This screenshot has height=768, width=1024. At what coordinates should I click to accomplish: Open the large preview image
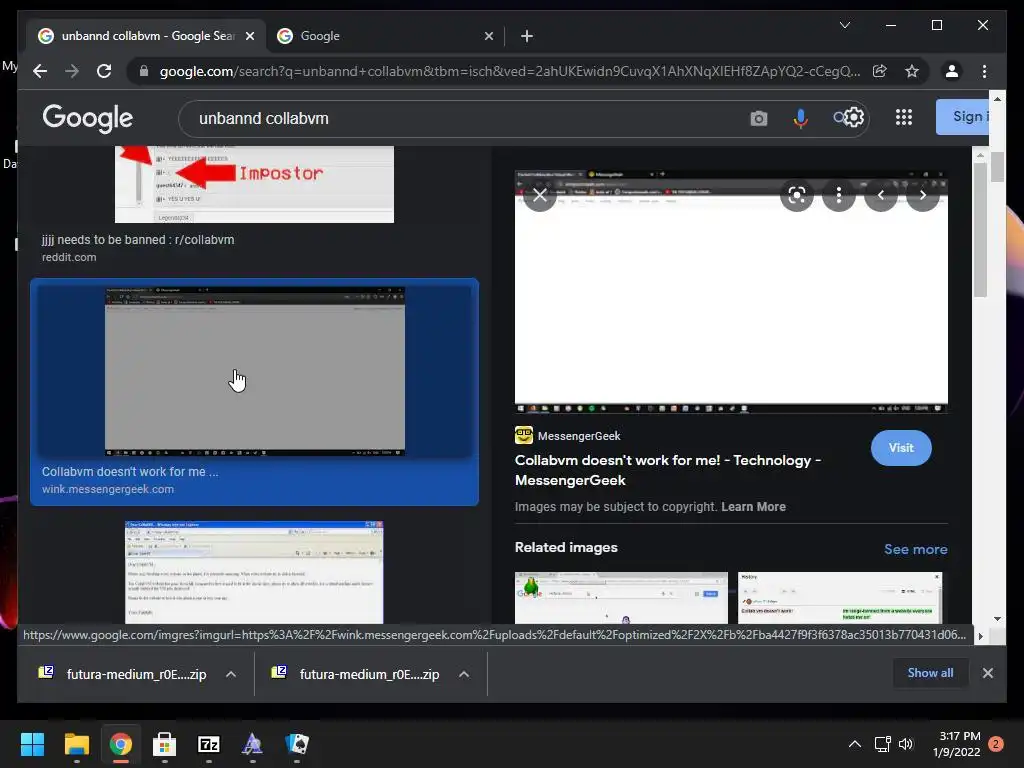[x=731, y=291]
